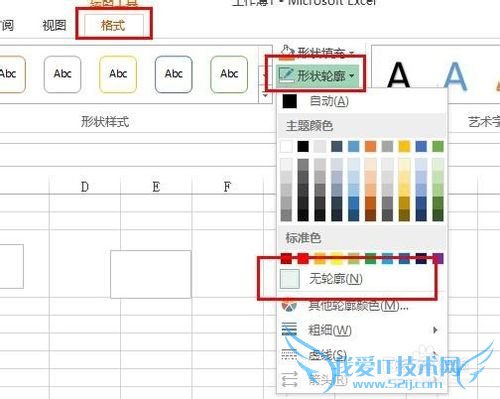Pick the light gray theme color swatch in top row

tap(320, 146)
